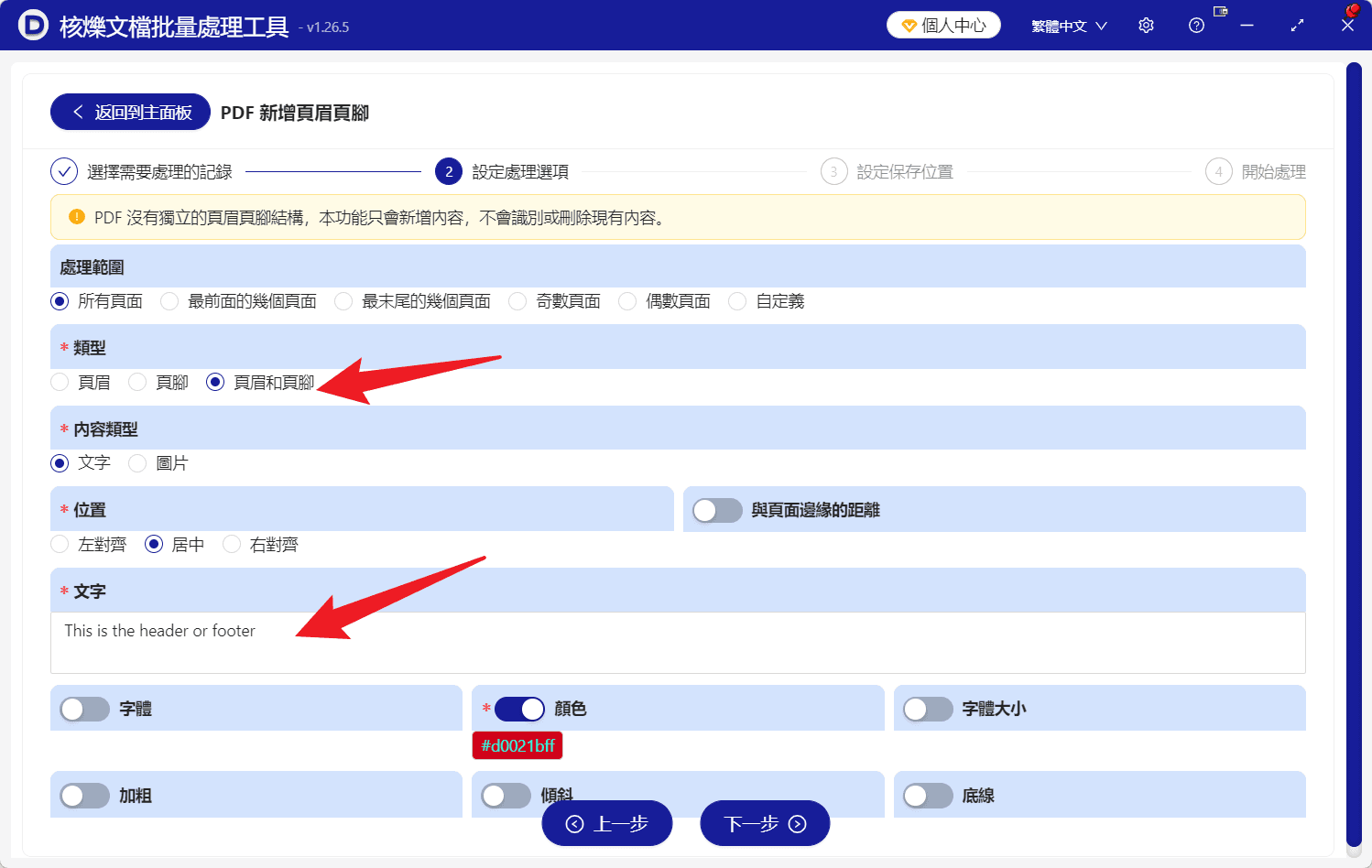Open 個人中心 personal center
The width and height of the screenshot is (1372, 868).
point(943,26)
